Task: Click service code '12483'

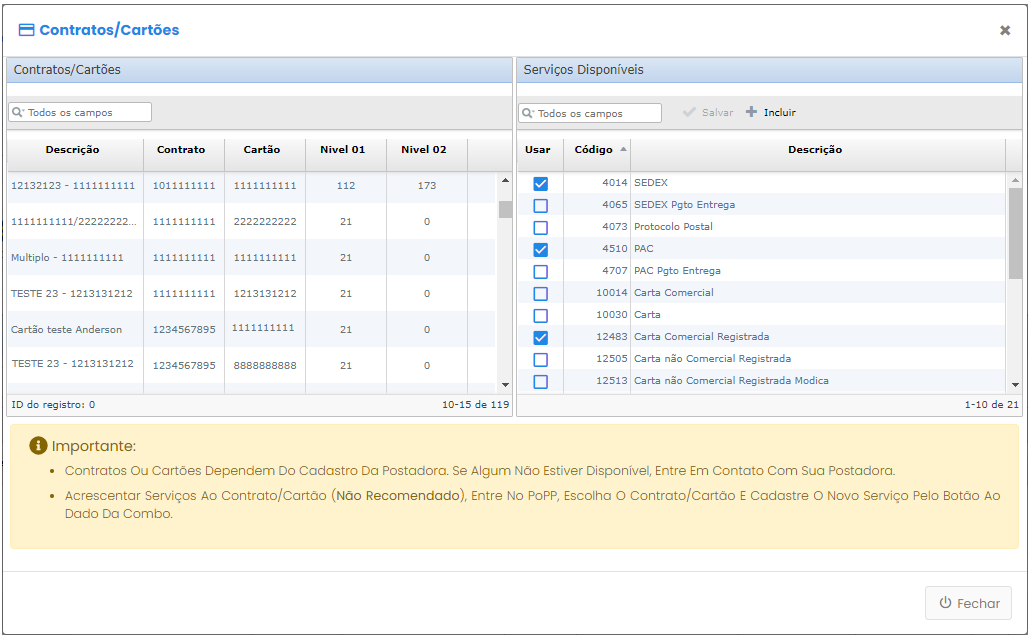Action: pyautogui.click(x=611, y=336)
